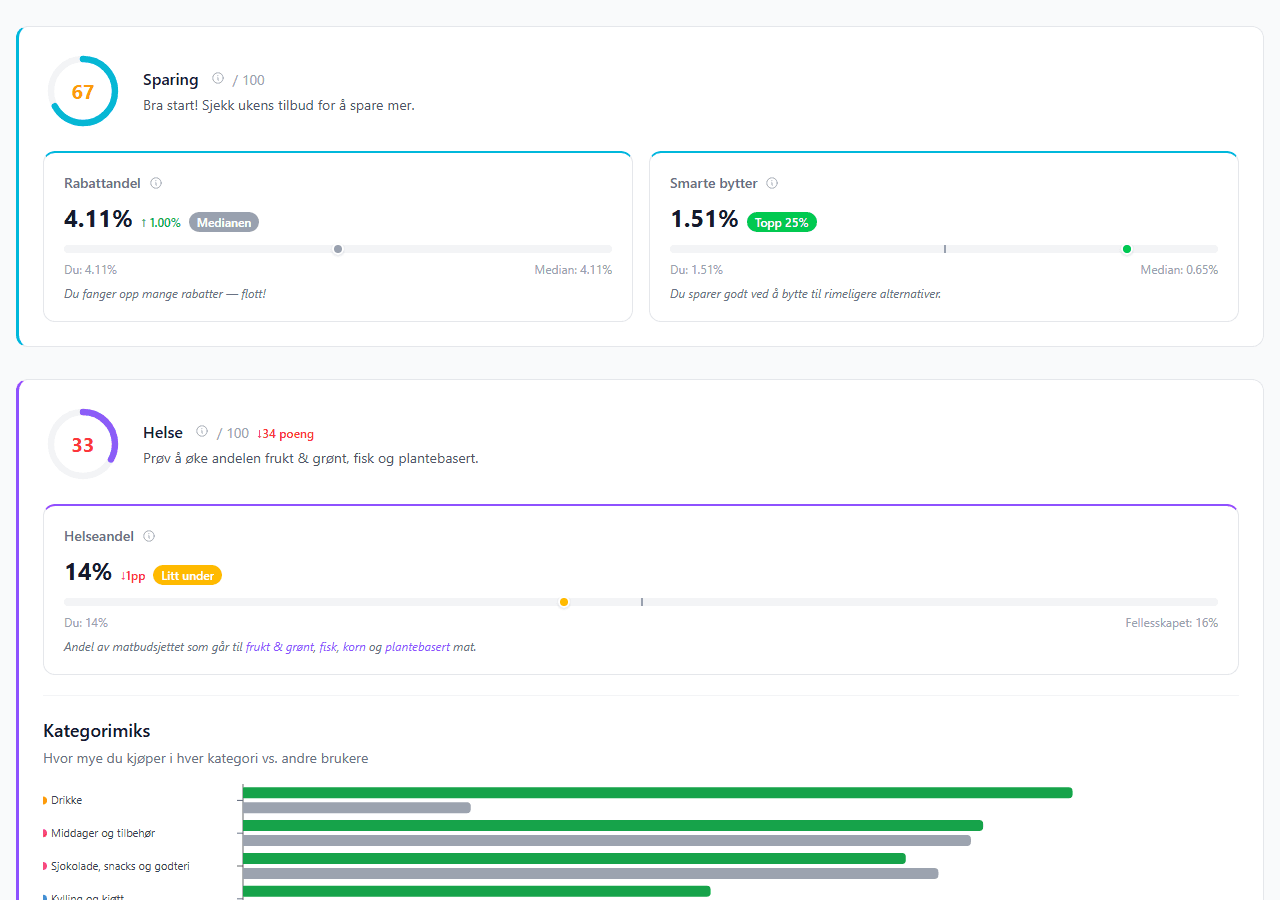Click the green Drikke bar in chart

[x=657, y=793]
